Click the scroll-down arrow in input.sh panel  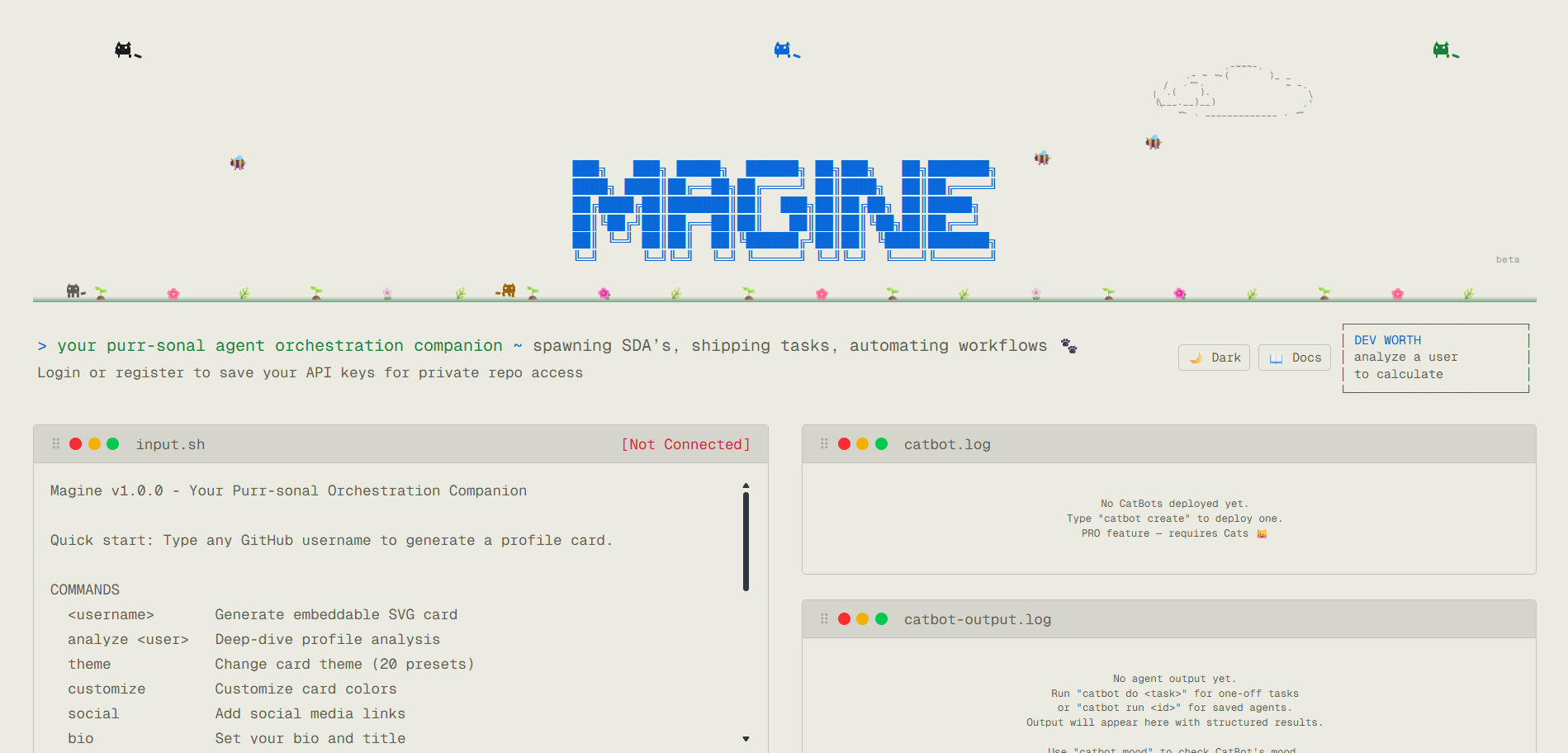tap(746, 738)
